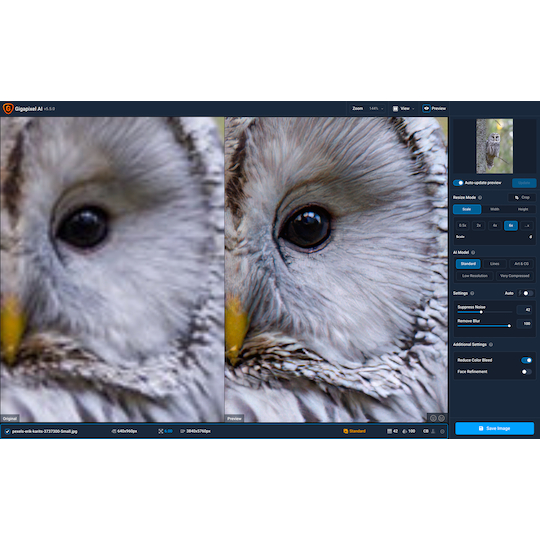Uncheck the image file checkbox in list
Screen dimensions: 540x540
[7, 431]
